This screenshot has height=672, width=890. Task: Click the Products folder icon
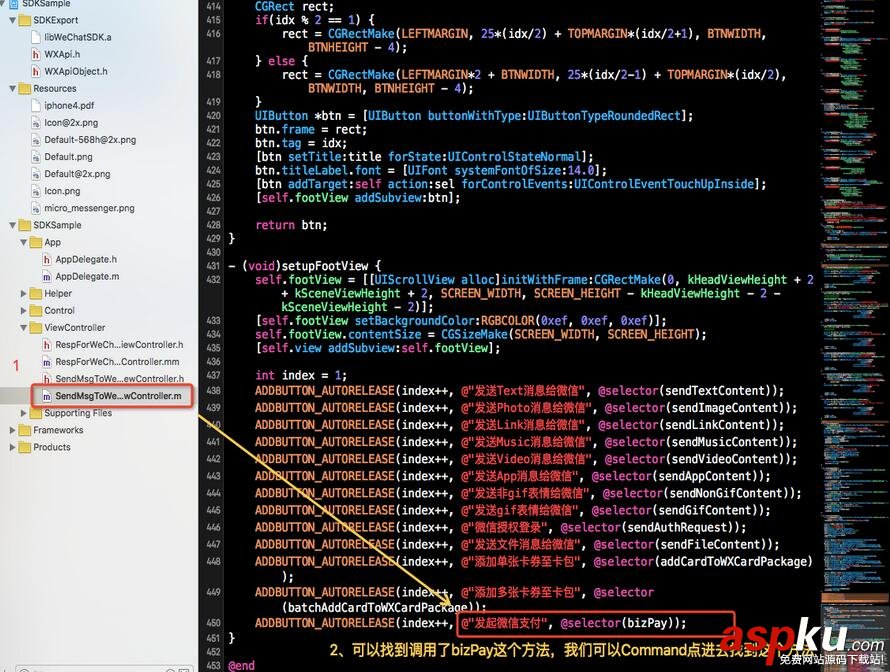pos(24,447)
